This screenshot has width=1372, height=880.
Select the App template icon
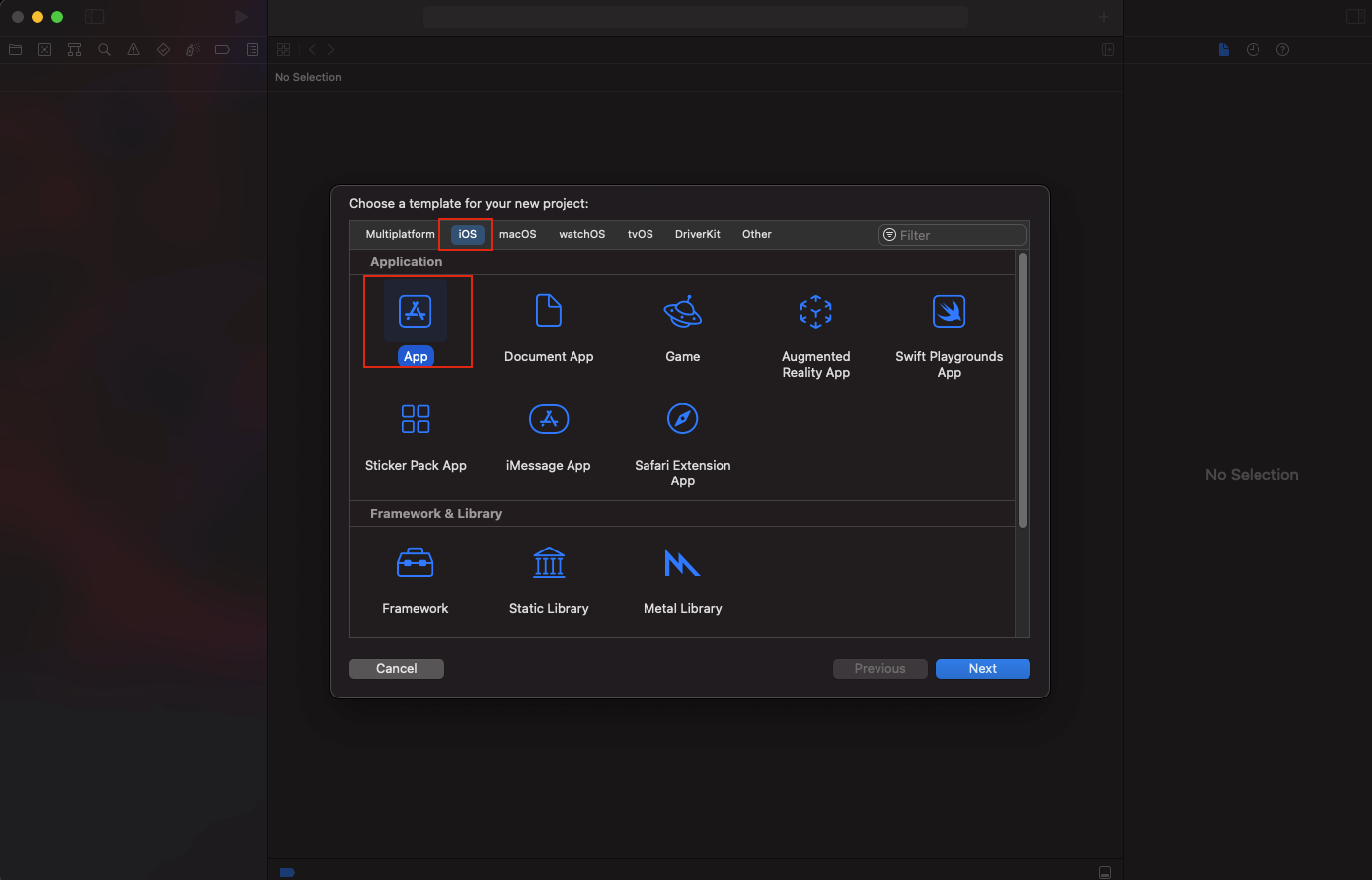(x=416, y=312)
